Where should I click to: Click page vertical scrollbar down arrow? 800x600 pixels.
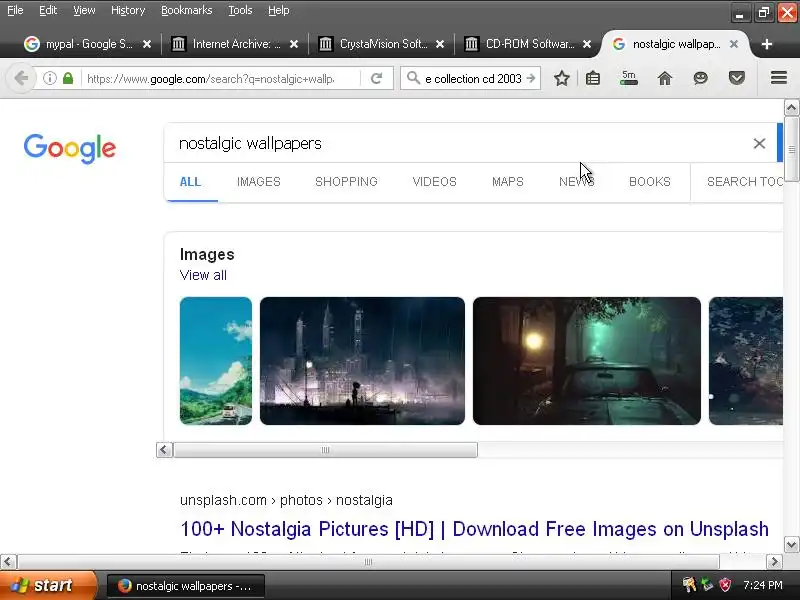[x=791, y=544]
